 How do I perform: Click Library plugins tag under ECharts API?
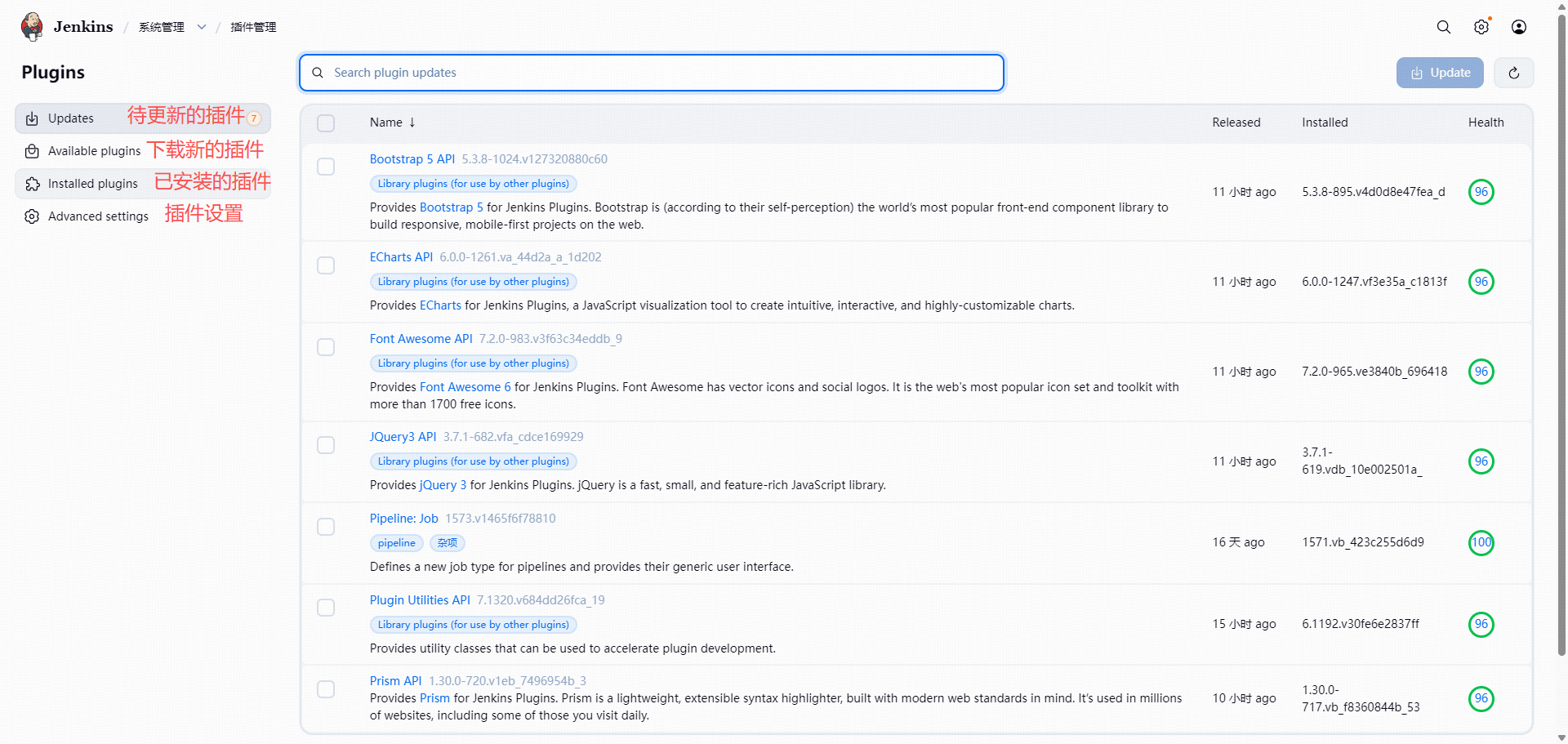(x=474, y=282)
